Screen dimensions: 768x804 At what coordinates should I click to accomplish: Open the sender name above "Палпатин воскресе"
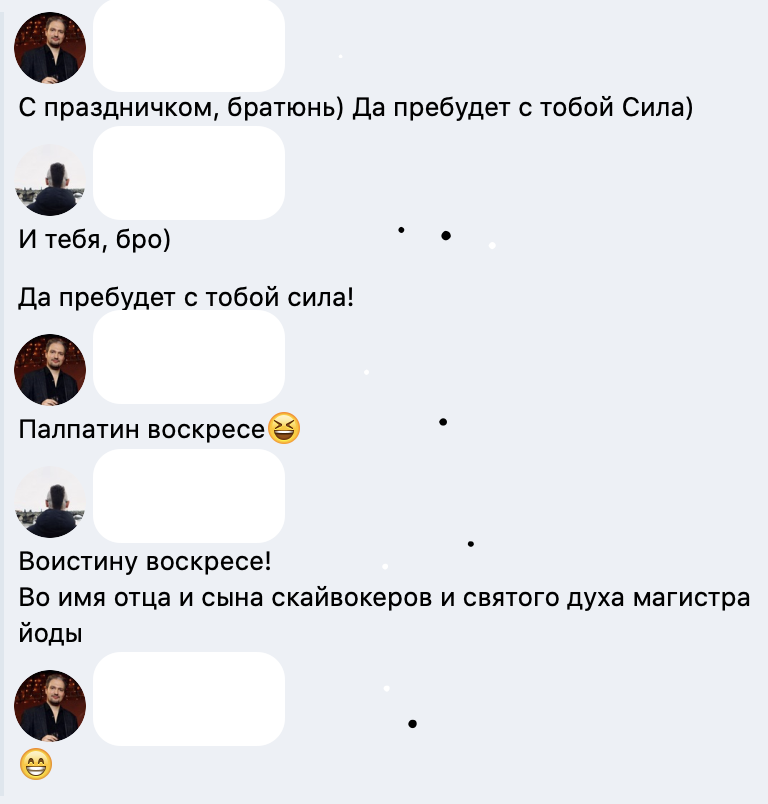click(x=189, y=357)
